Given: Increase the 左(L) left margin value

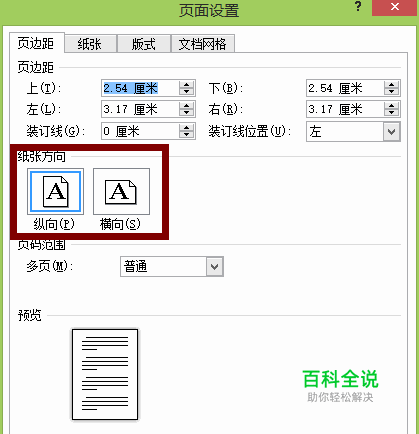Looking at the screenshot, I should click(x=187, y=106).
